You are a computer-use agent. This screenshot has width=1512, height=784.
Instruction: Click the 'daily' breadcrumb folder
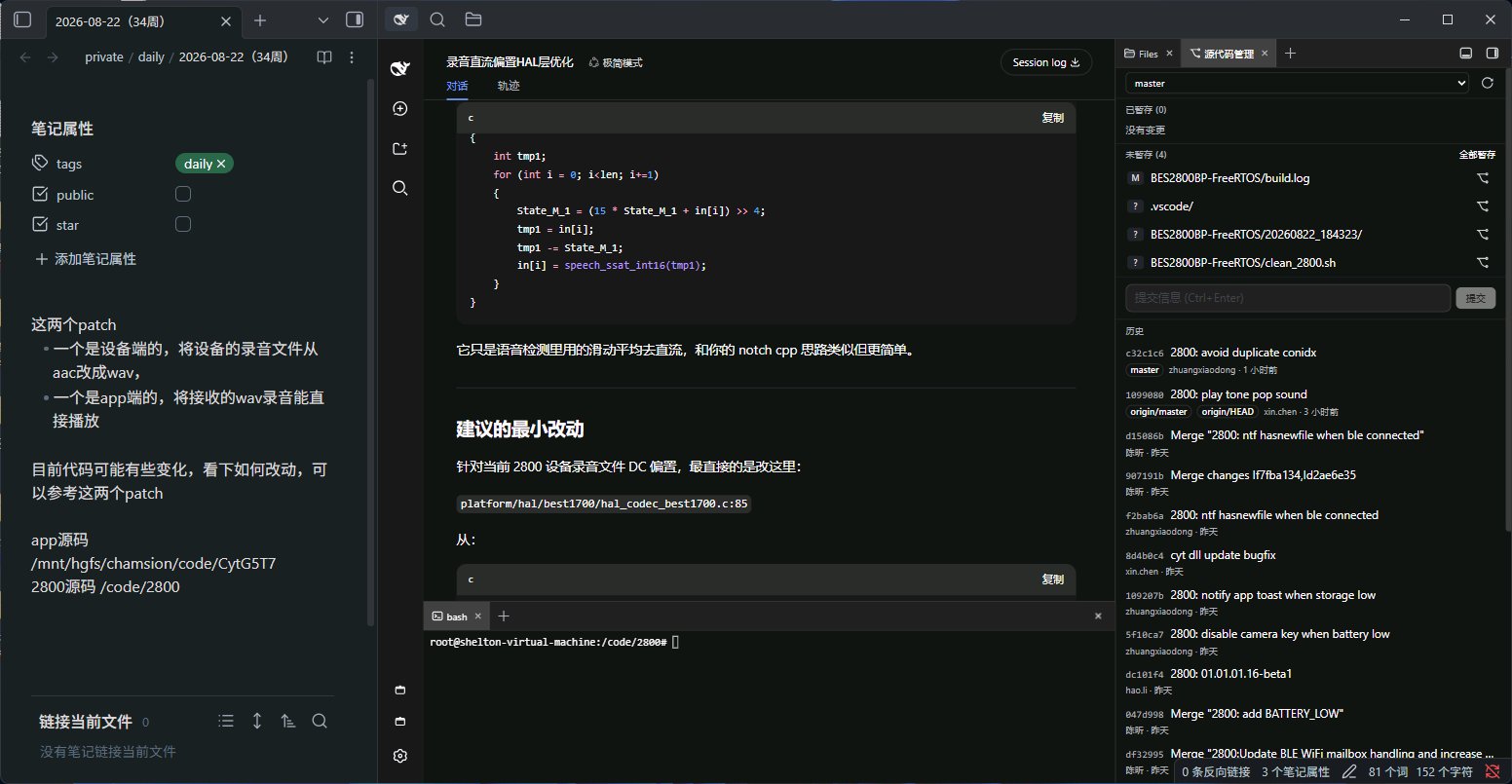151,57
